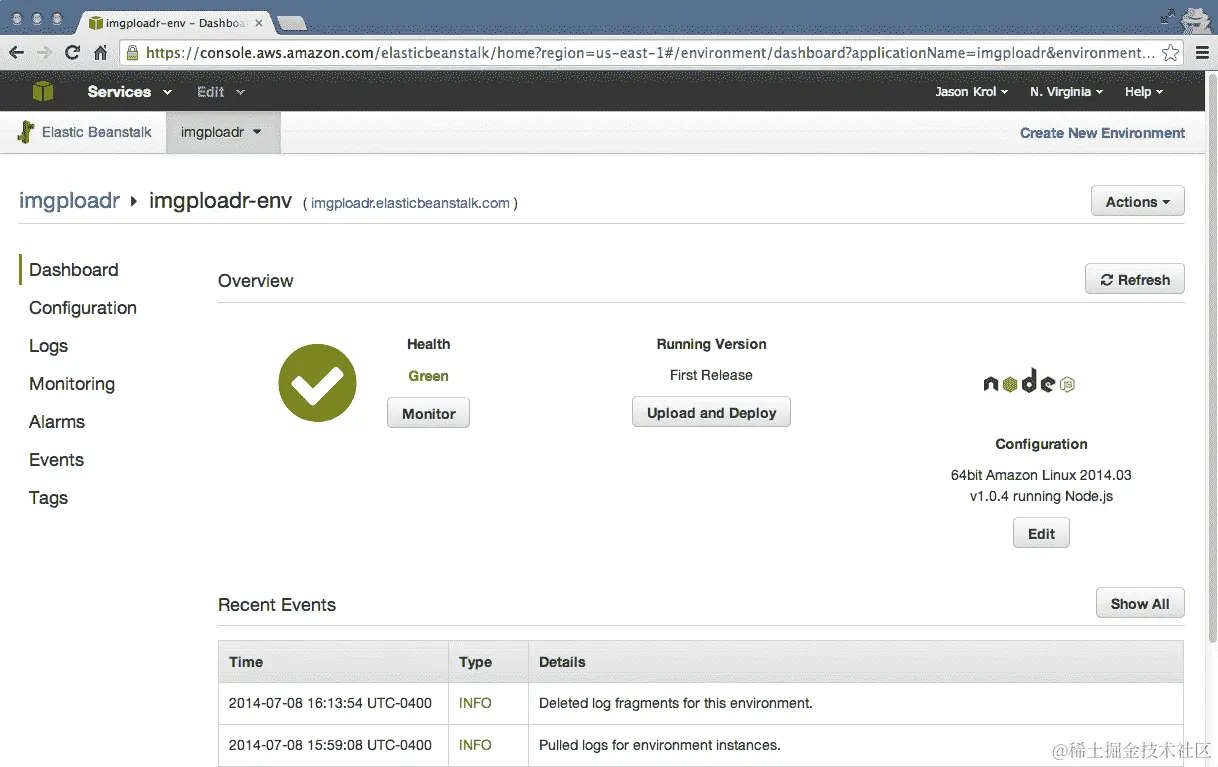This screenshot has width=1218, height=767.
Task: Click the secure padlock icon in the address bar
Action: [x=132, y=52]
